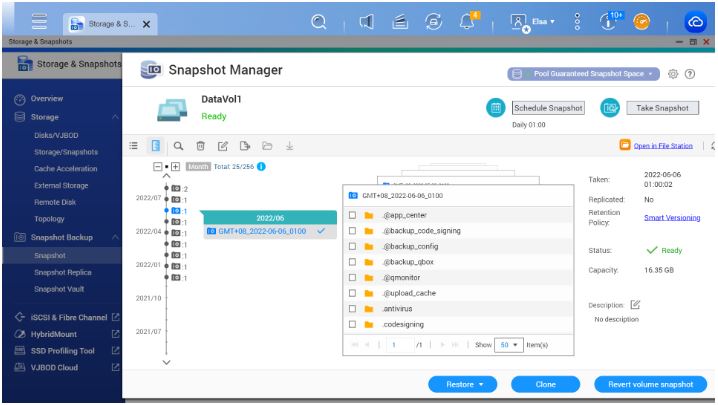The width and height of the screenshot is (718, 405).
Task: Zoom in timeline with plus button
Action: click(175, 166)
